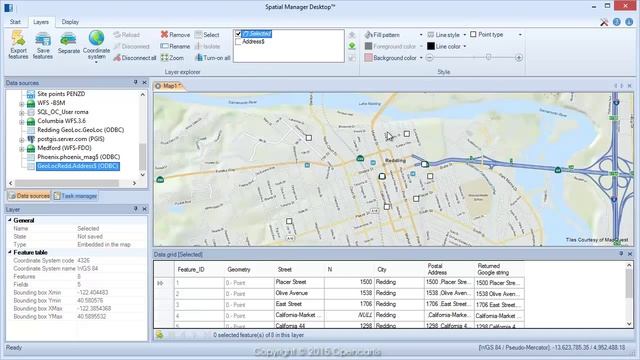Switch to the Display ribbon tab
The width and height of the screenshot is (640, 360).
[x=70, y=22]
